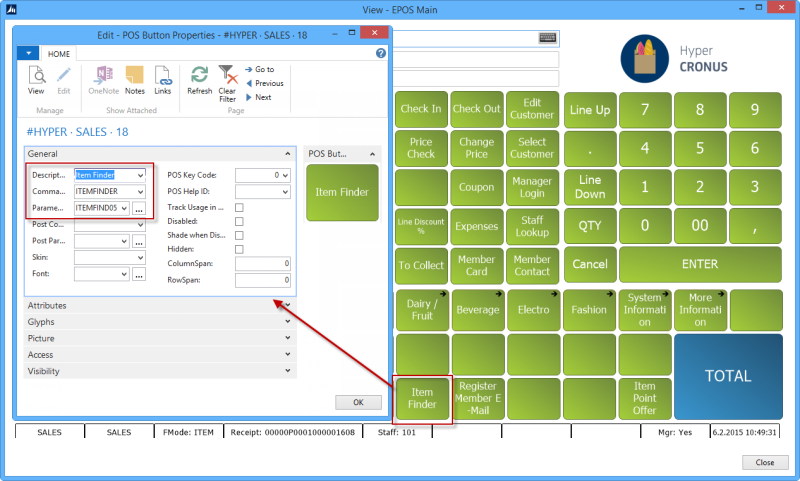The height and width of the screenshot is (481, 800).
Task: Click the Line Up button
Action: click(x=590, y=110)
